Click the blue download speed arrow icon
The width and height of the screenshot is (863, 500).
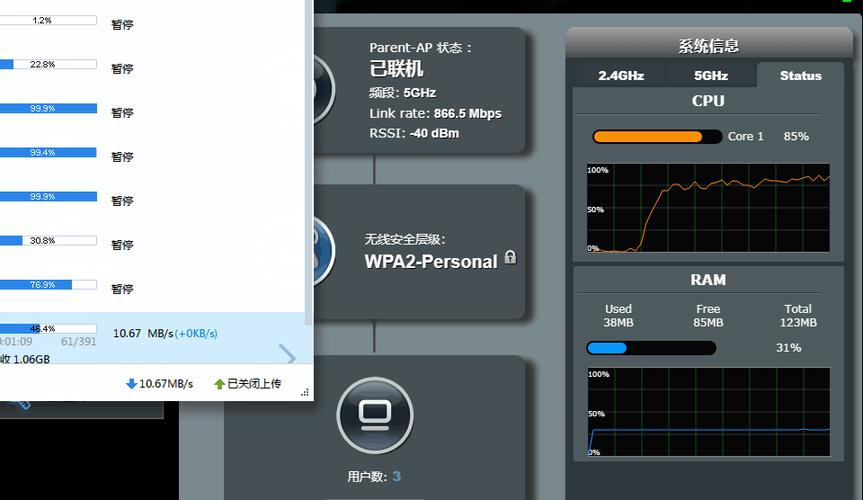132,384
